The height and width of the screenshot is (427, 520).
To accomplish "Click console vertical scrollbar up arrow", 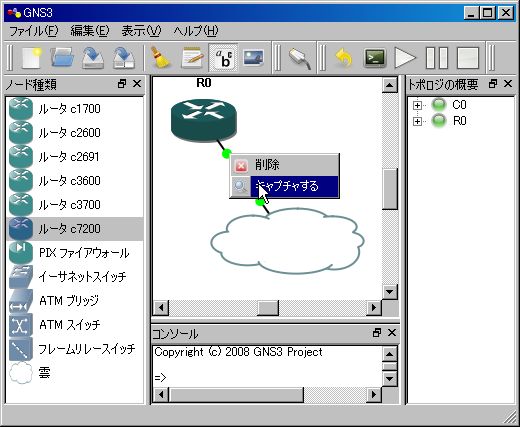I will click(x=389, y=354).
